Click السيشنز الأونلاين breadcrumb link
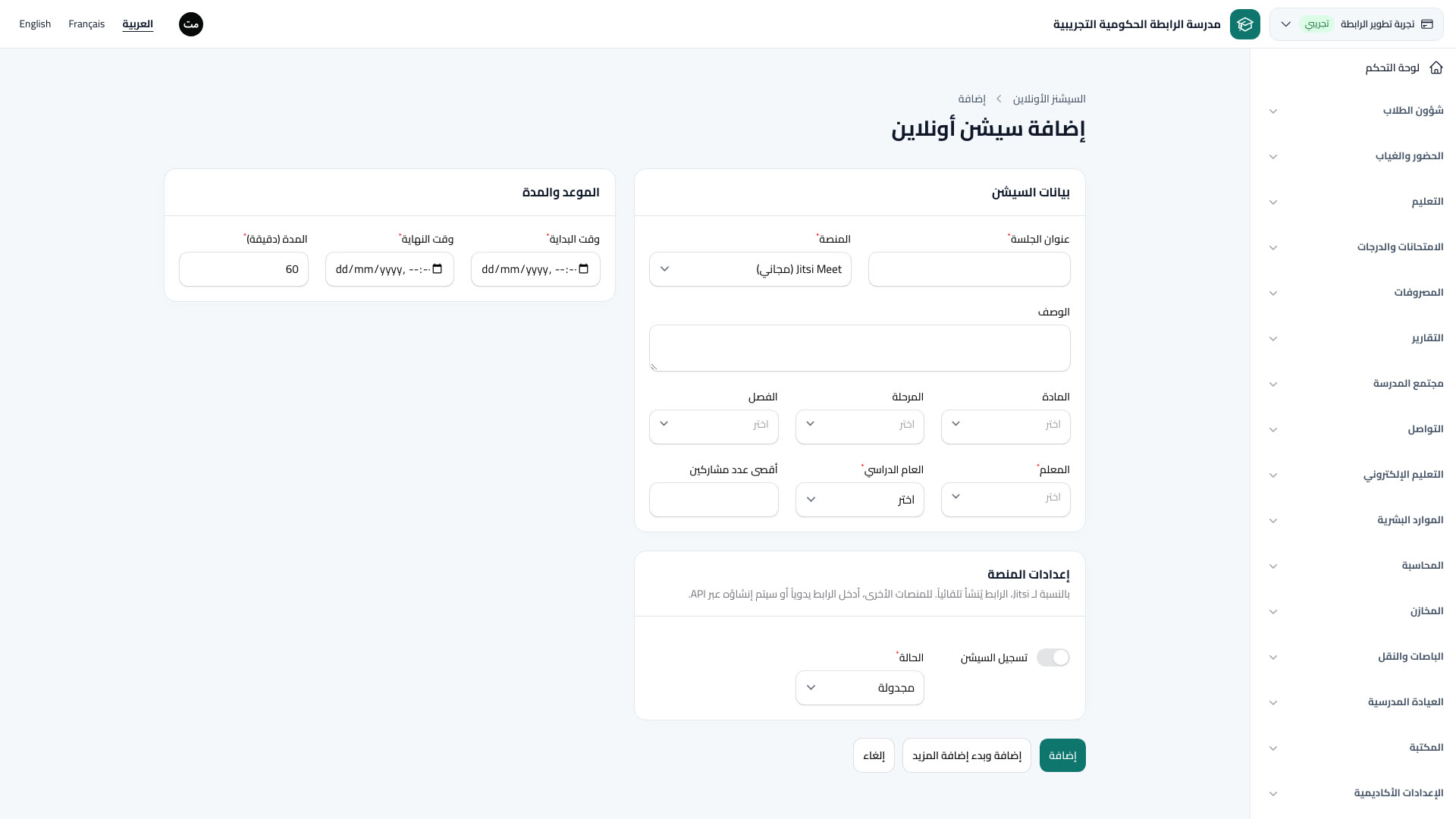The width and height of the screenshot is (1456, 819). (x=1050, y=99)
